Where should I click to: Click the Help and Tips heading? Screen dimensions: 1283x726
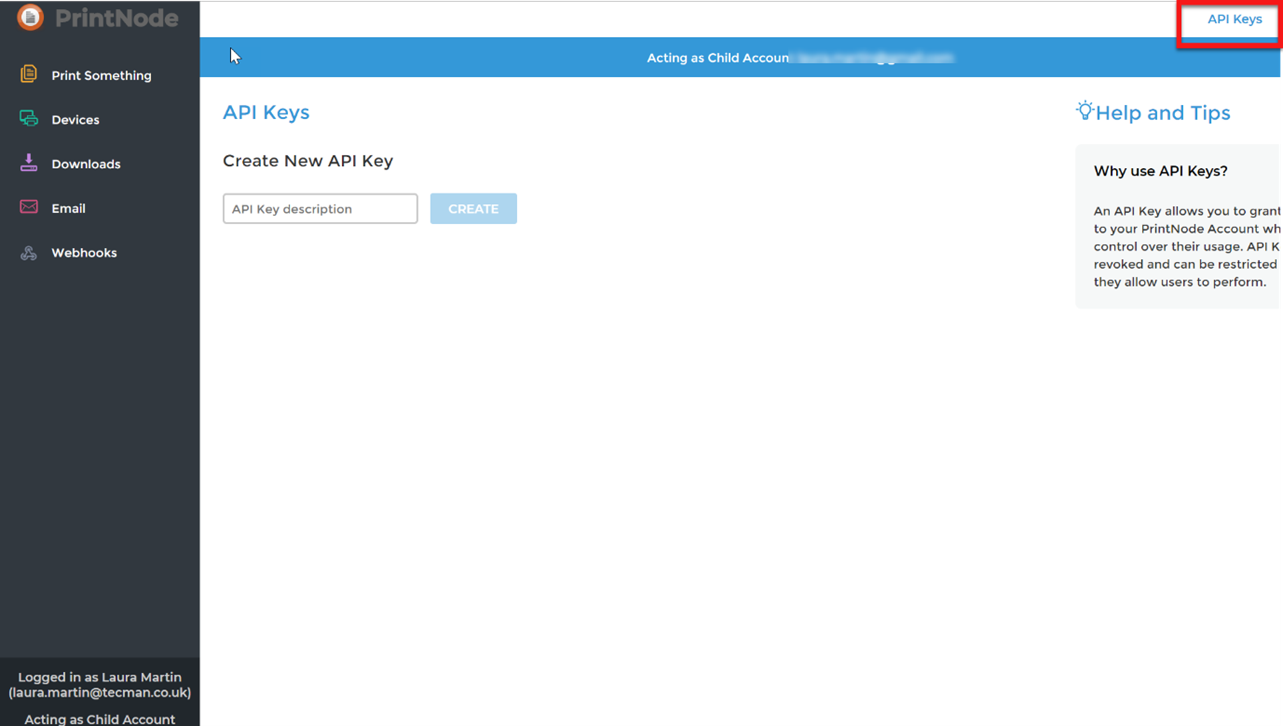[1163, 113]
